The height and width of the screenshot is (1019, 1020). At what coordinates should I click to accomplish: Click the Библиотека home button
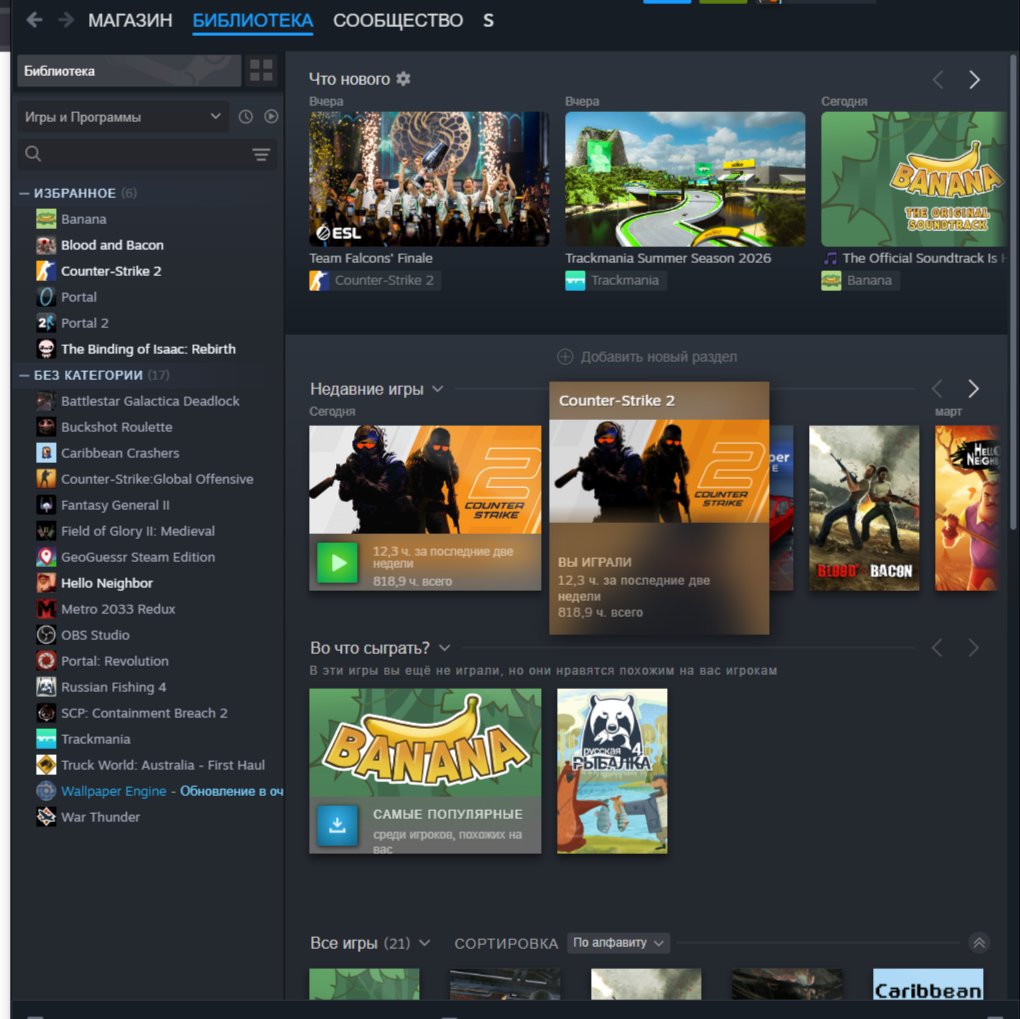[x=129, y=70]
